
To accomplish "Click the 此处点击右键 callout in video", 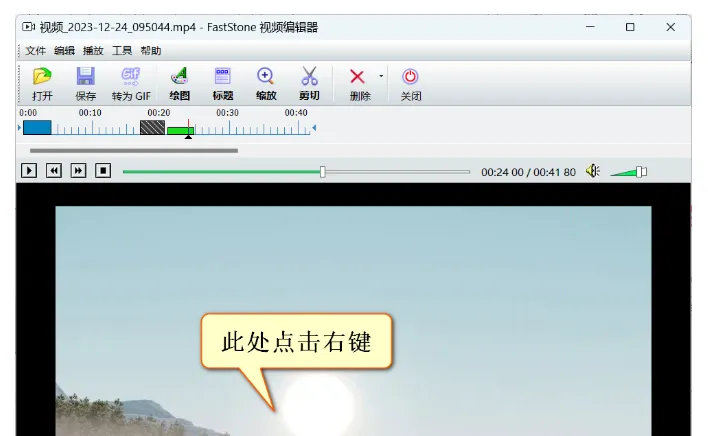I will [x=297, y=342].
